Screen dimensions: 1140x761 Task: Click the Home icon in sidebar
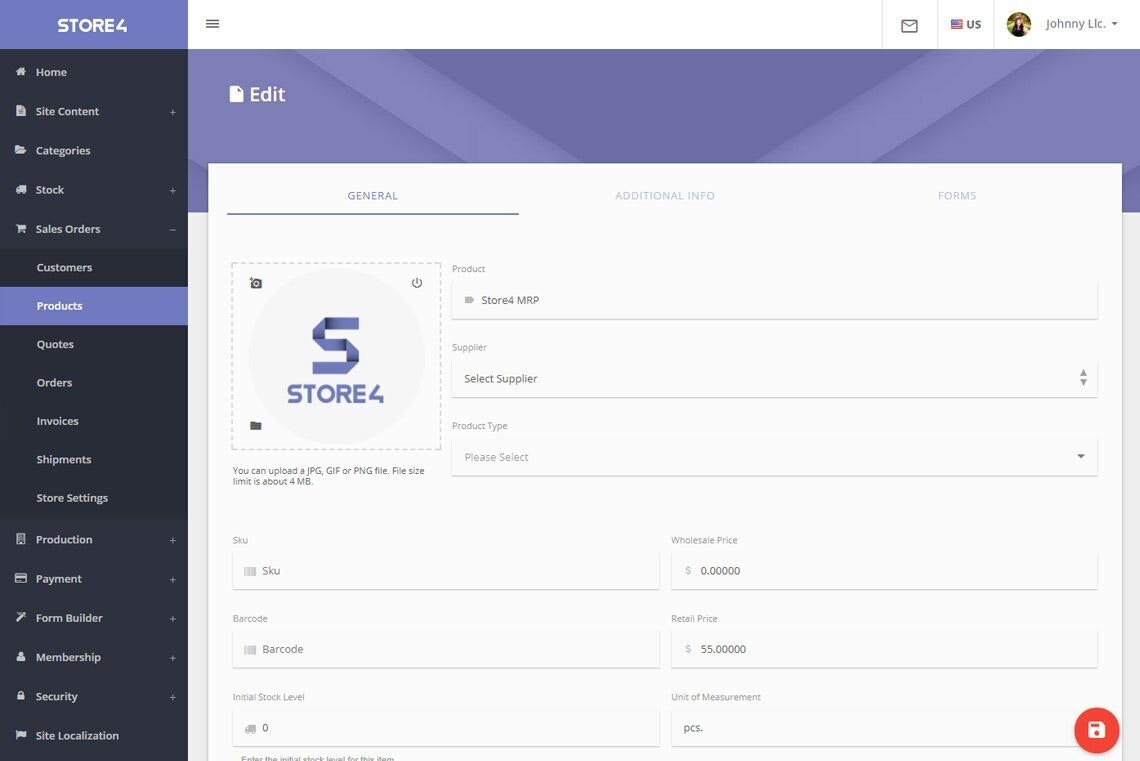21,71
